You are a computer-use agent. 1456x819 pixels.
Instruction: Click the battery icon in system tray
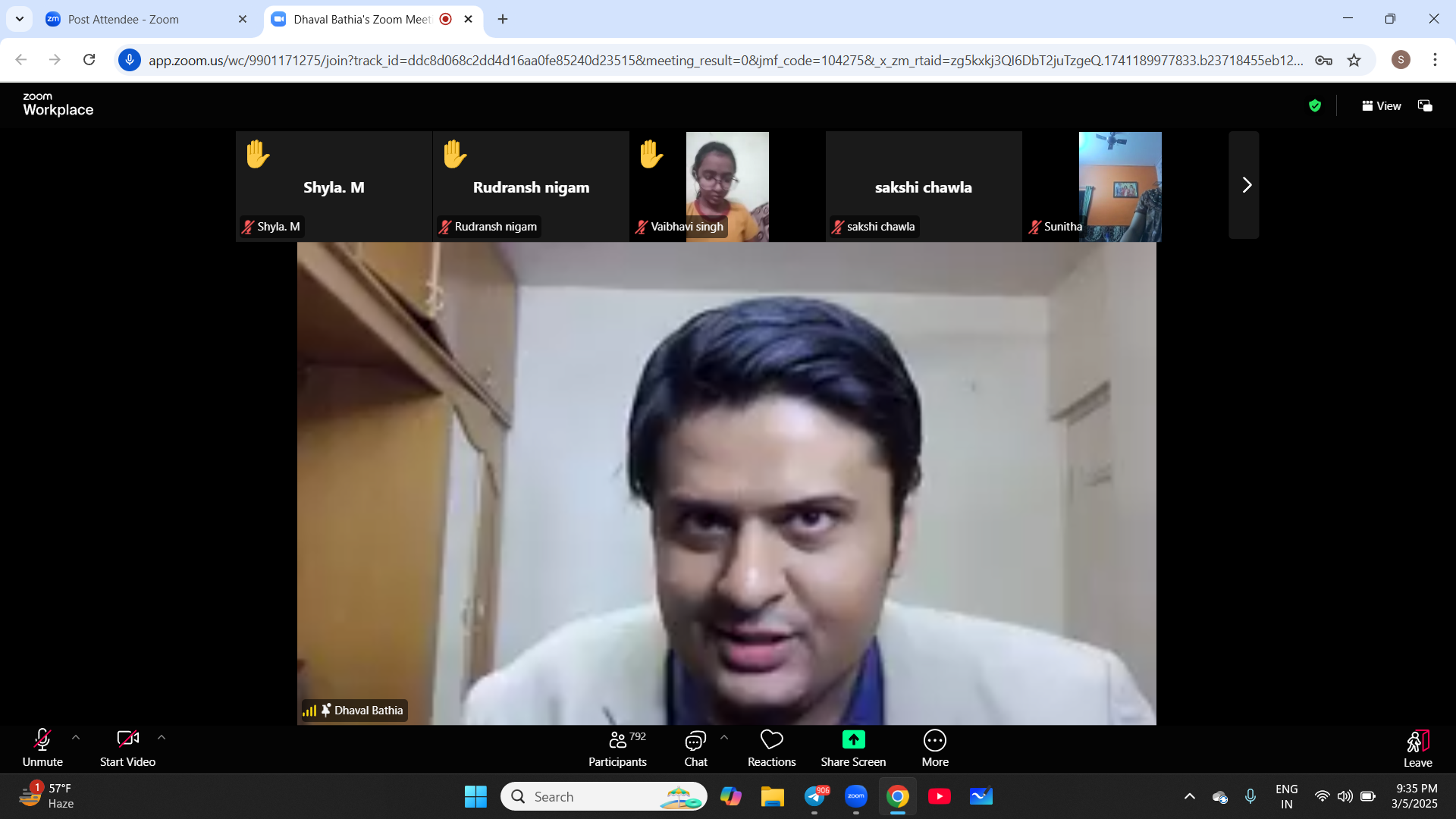1368,796
